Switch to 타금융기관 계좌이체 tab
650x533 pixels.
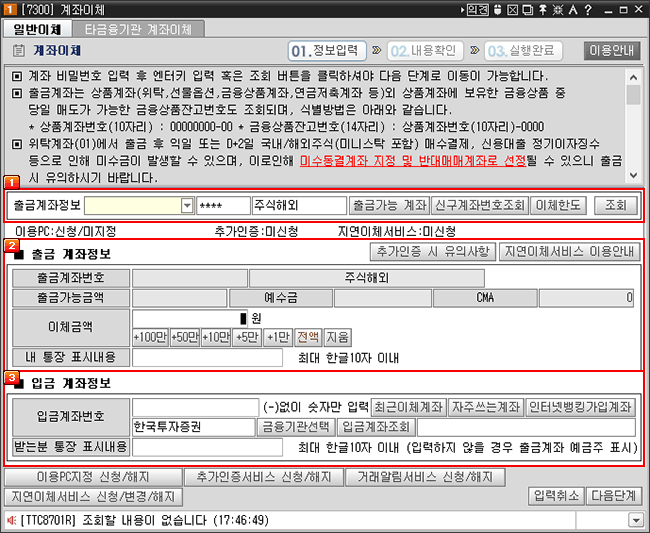[136, 29]
